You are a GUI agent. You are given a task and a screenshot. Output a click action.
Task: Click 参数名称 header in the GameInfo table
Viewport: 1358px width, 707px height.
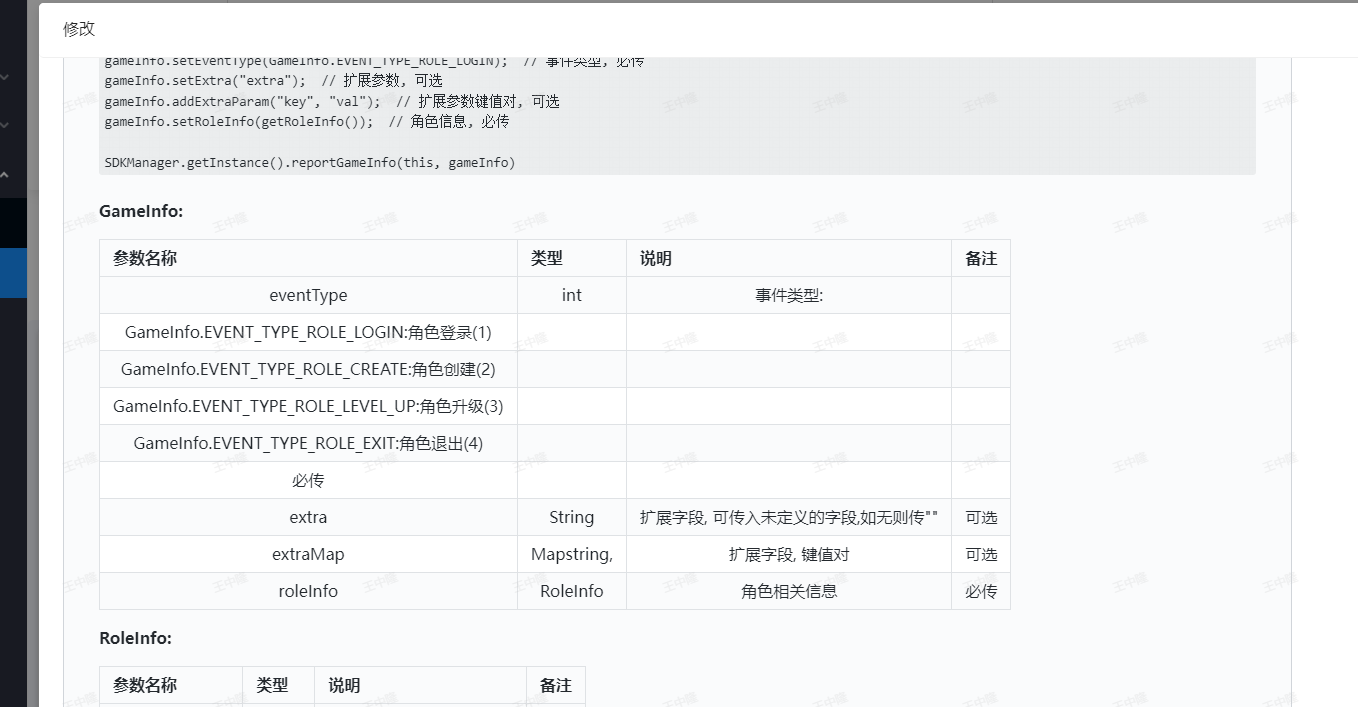pos(145,258)
